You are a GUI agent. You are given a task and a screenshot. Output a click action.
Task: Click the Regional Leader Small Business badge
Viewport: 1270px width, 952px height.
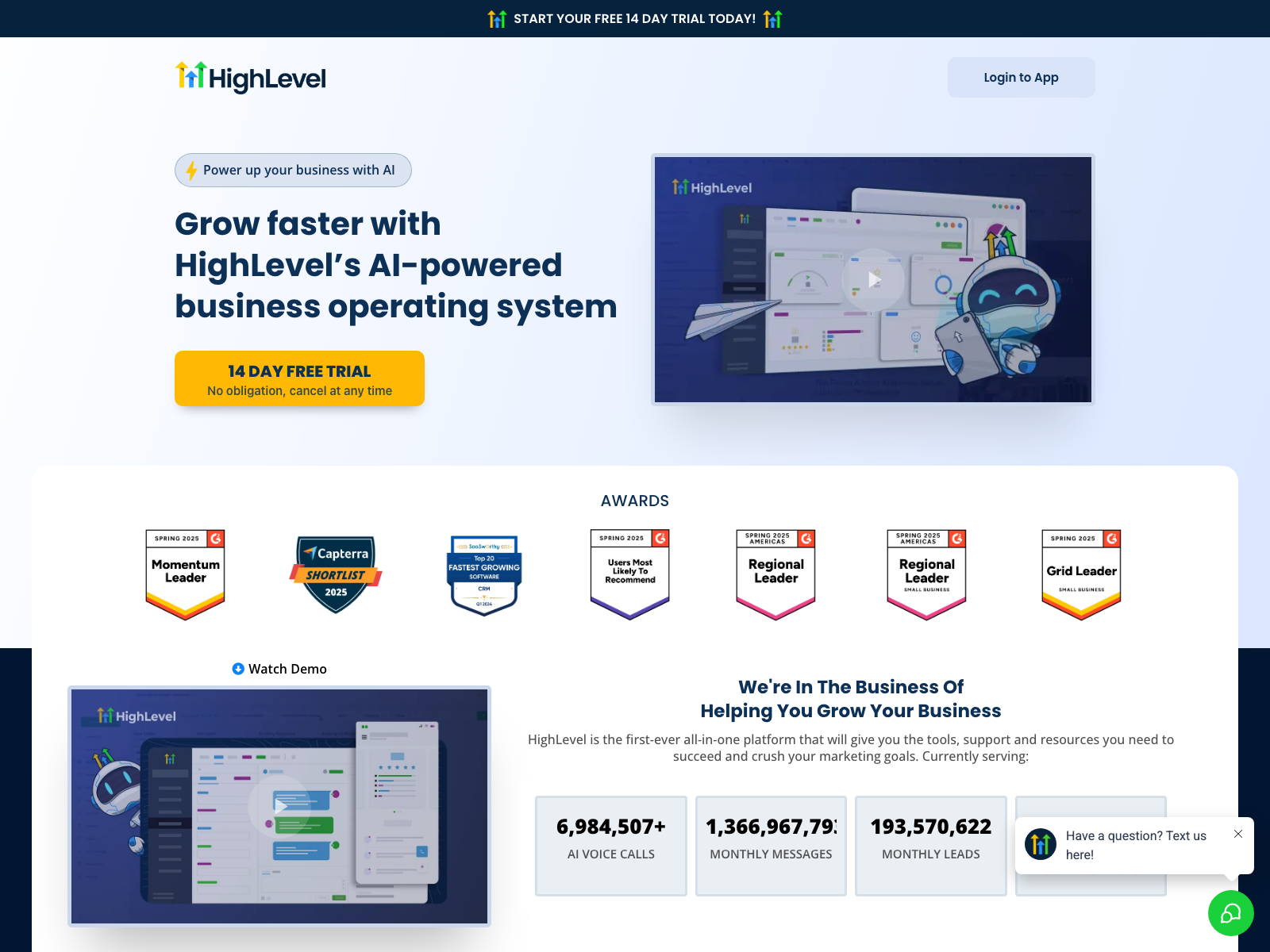pyautogui.click(x=926, y=574)
